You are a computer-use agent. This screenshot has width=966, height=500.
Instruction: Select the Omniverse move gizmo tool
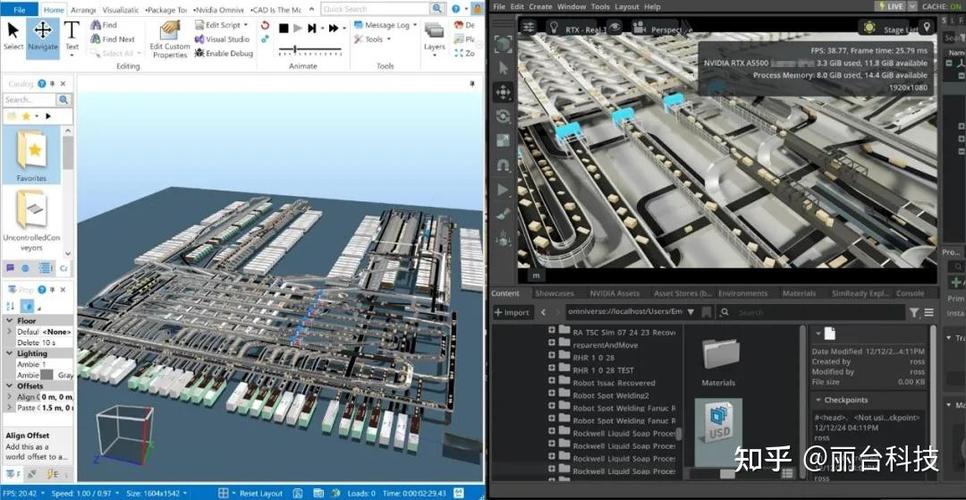pos(503,92)
